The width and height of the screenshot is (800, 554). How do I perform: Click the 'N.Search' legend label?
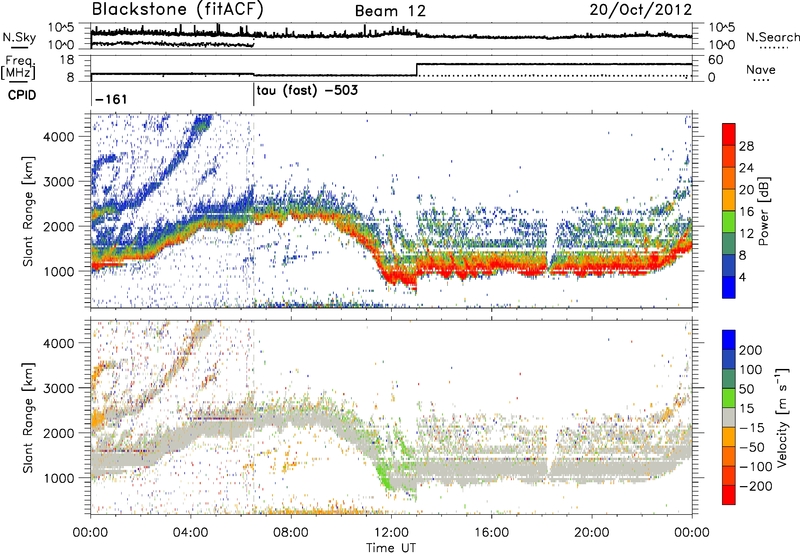coord(773,37)
